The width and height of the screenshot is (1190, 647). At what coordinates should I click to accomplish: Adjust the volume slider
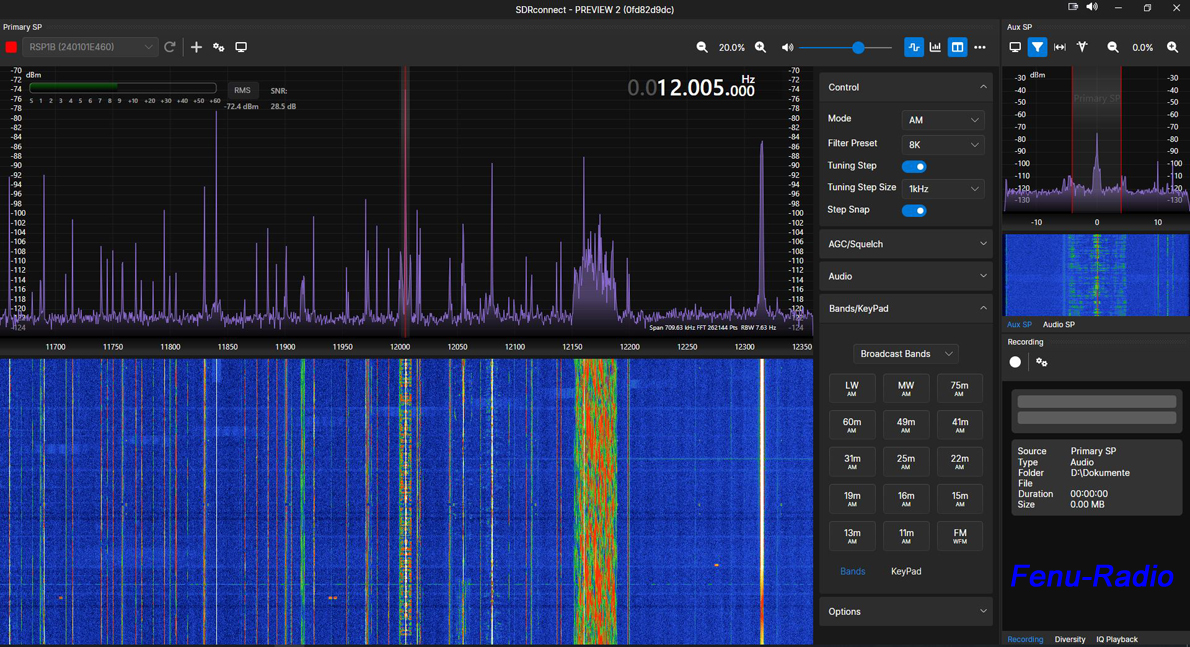click(858, 47)
